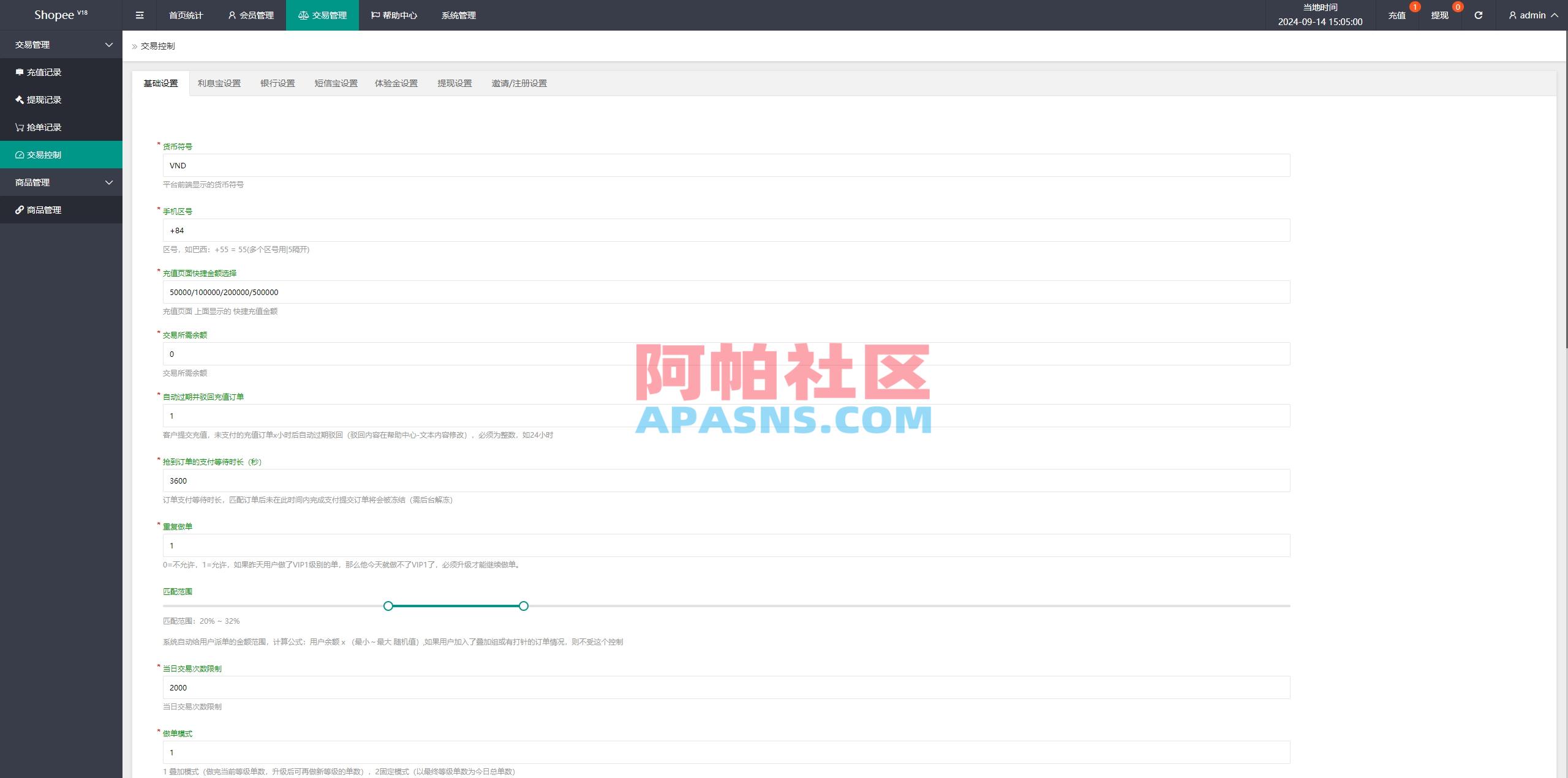Switch to the 利息宝设置 tab
Screen dimensions: 1568x778
219,83
